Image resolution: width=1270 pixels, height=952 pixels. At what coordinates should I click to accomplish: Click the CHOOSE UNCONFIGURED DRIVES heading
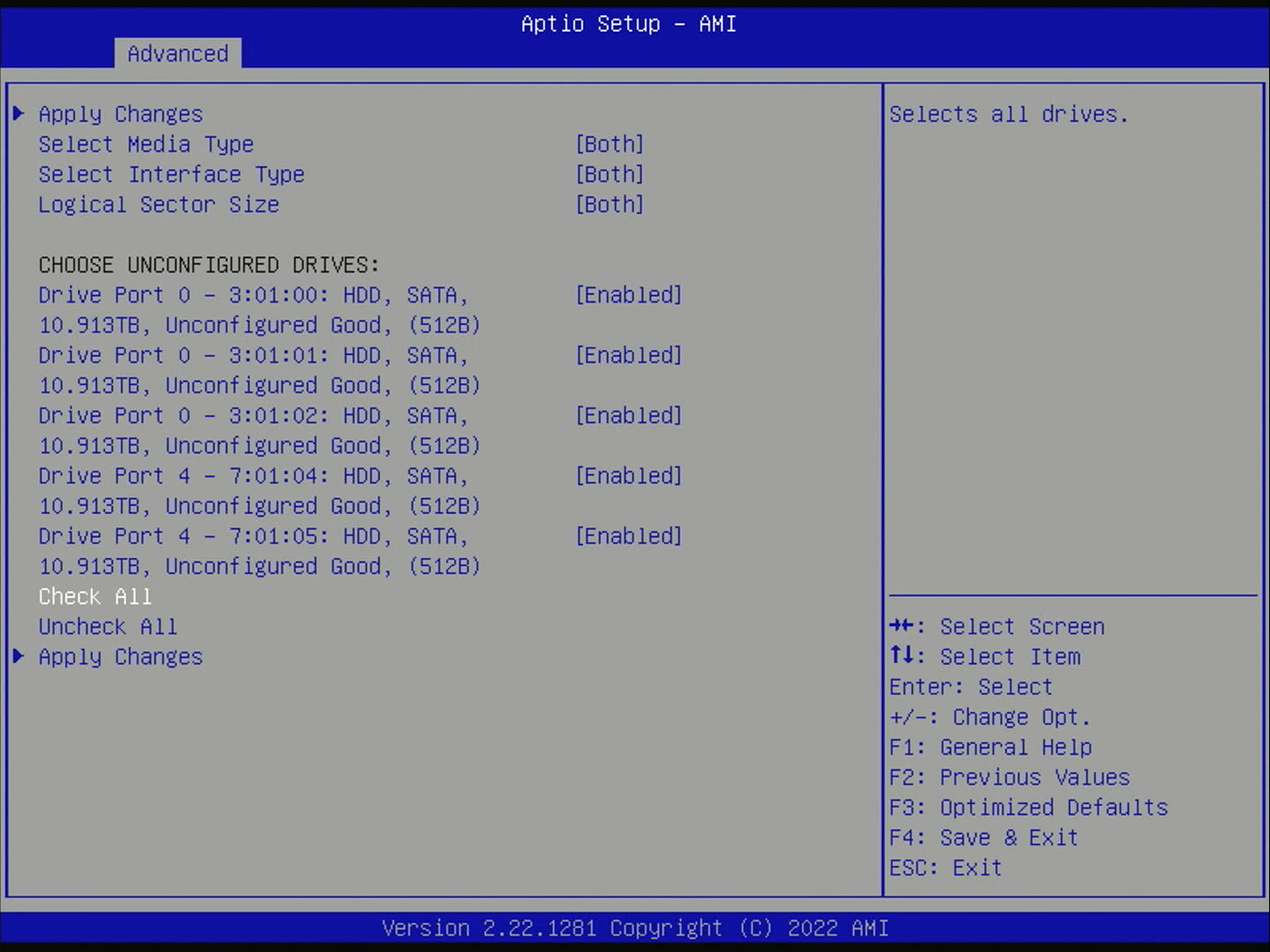click(209, 265)
